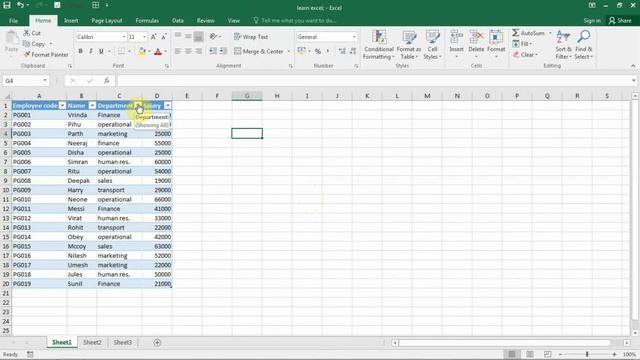Image resolution: width=640 pixels, height=360 pixels.
Task: Switch to the Data tab
Action: tap(178, 20)
